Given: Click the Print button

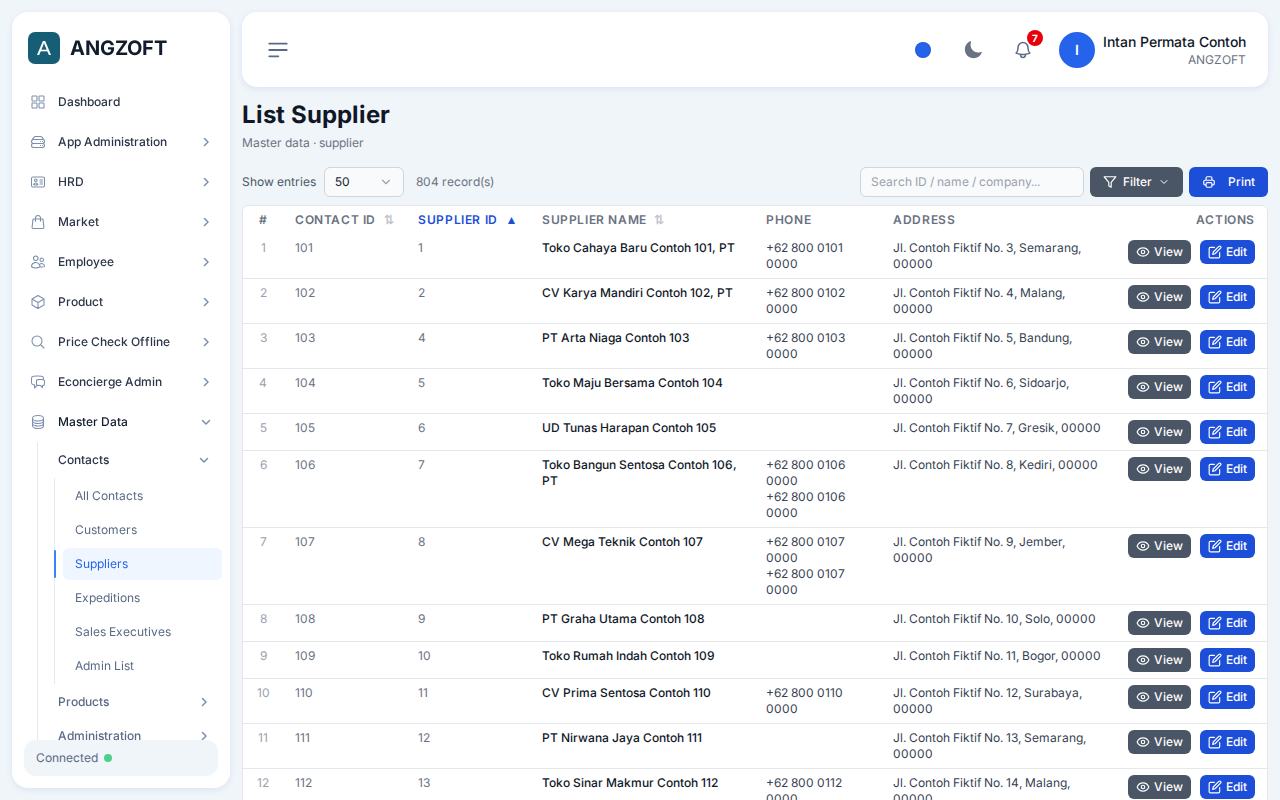Looking at the screenshot, I should click(x=1228, y=182).
